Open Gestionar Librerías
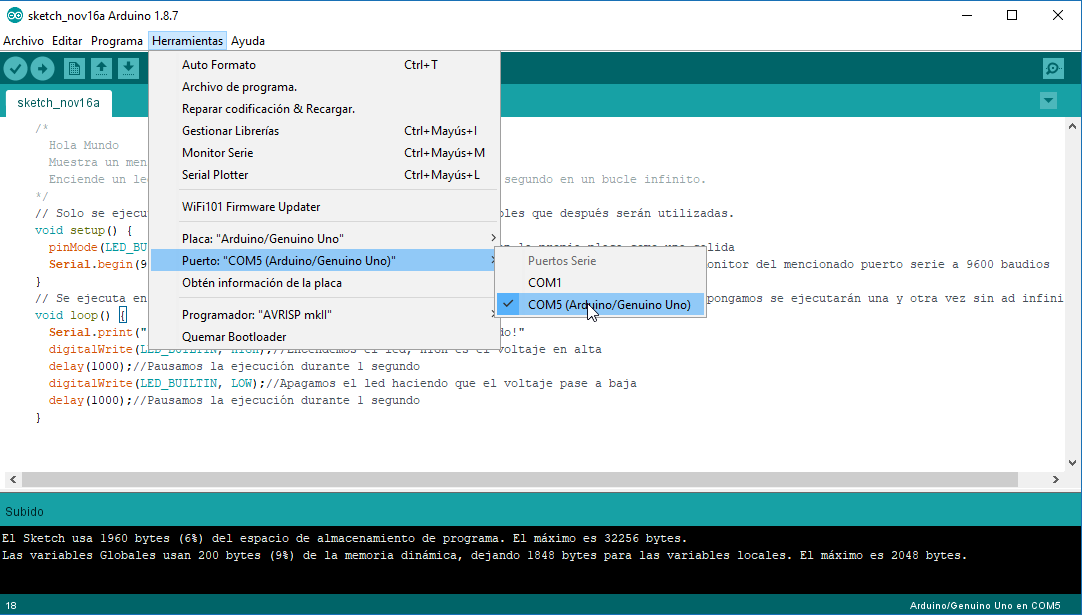 pos(324,131)
